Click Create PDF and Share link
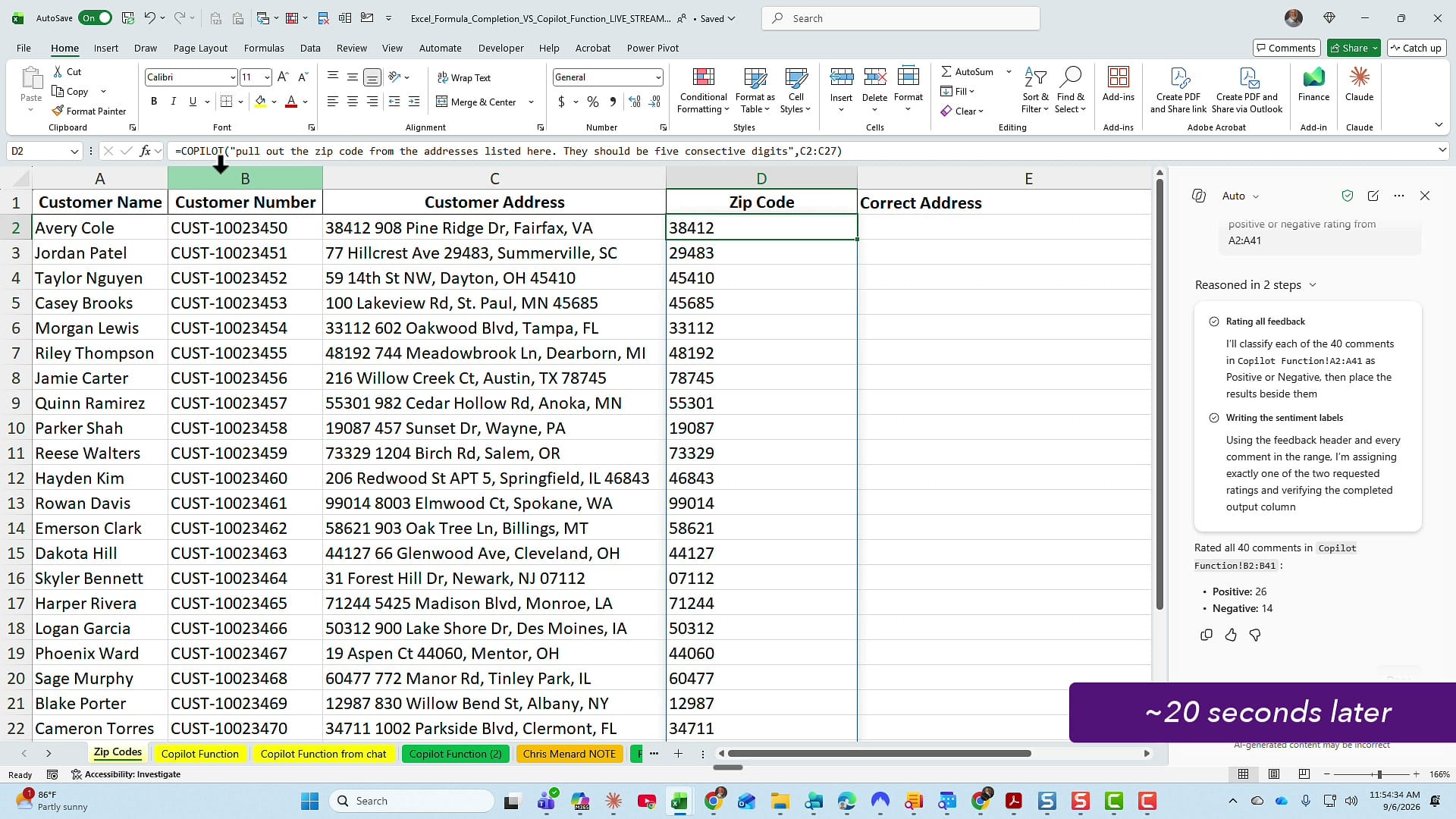Screen dimensions: 1456x819 coord(1178,91)
